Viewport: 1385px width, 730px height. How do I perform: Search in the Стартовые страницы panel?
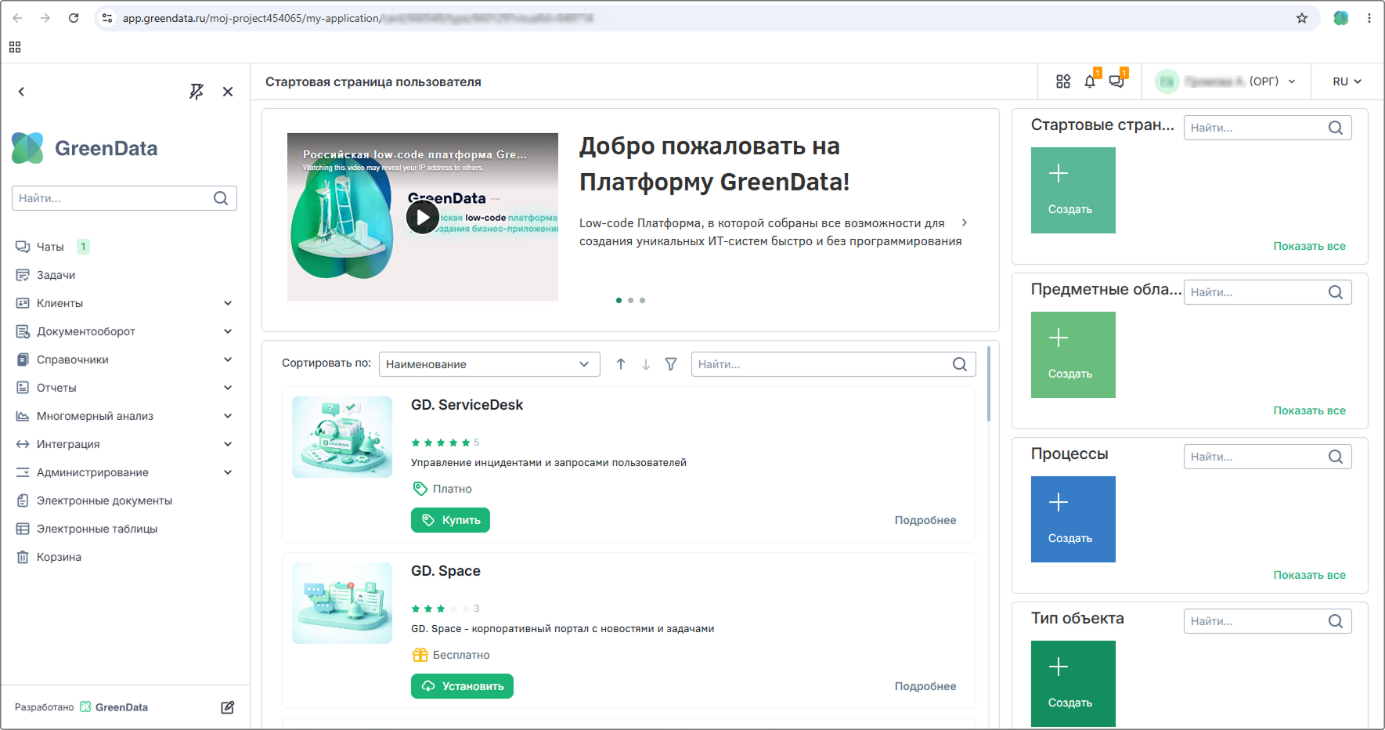pos(1267,128)
